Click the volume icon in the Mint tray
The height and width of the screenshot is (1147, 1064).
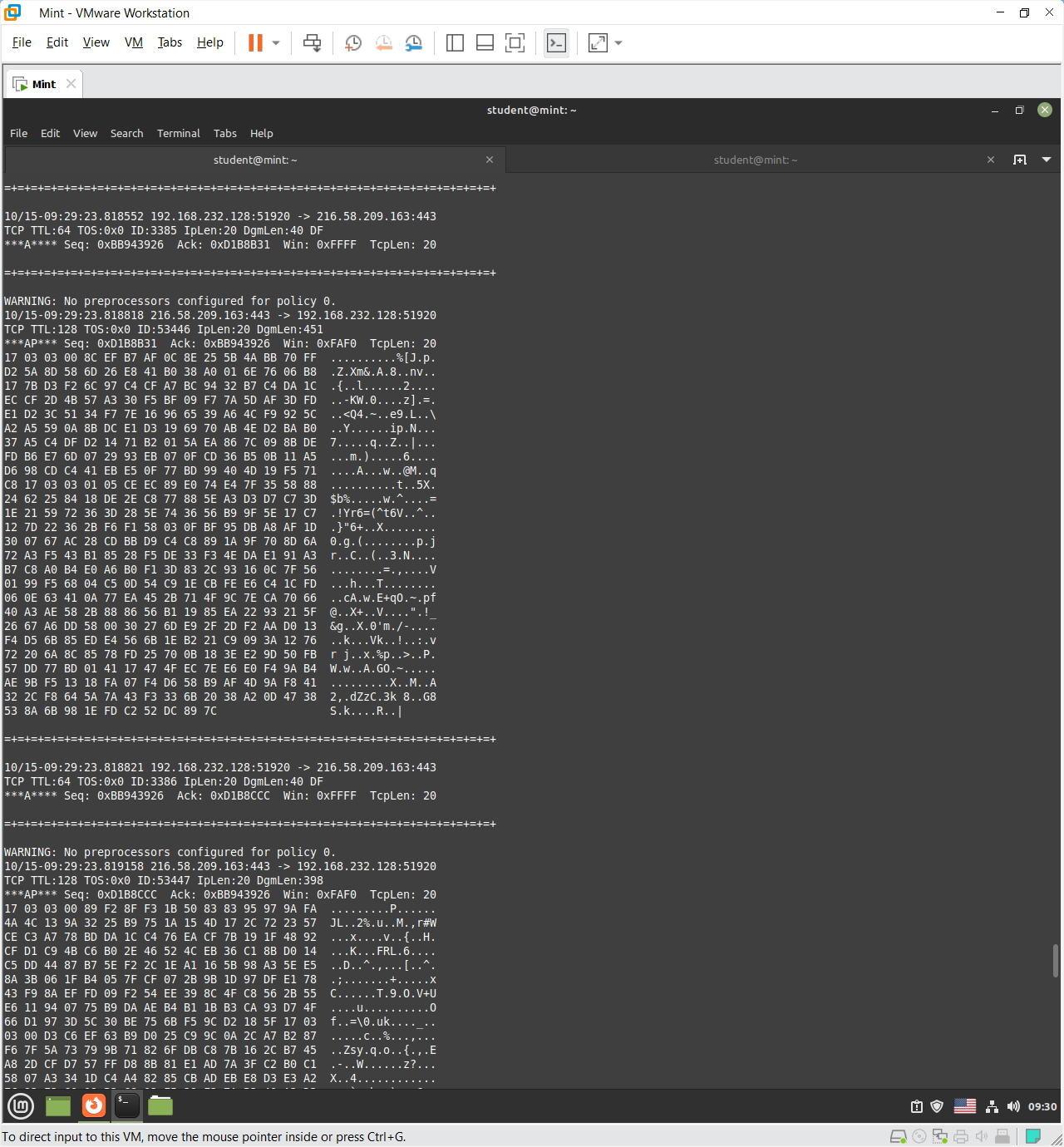pyautogui.click(x=1013, y=1106)
